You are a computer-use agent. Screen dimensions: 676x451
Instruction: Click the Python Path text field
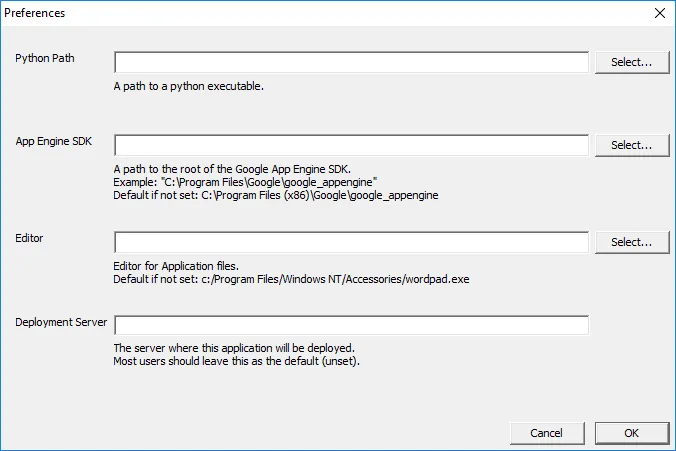351,62
